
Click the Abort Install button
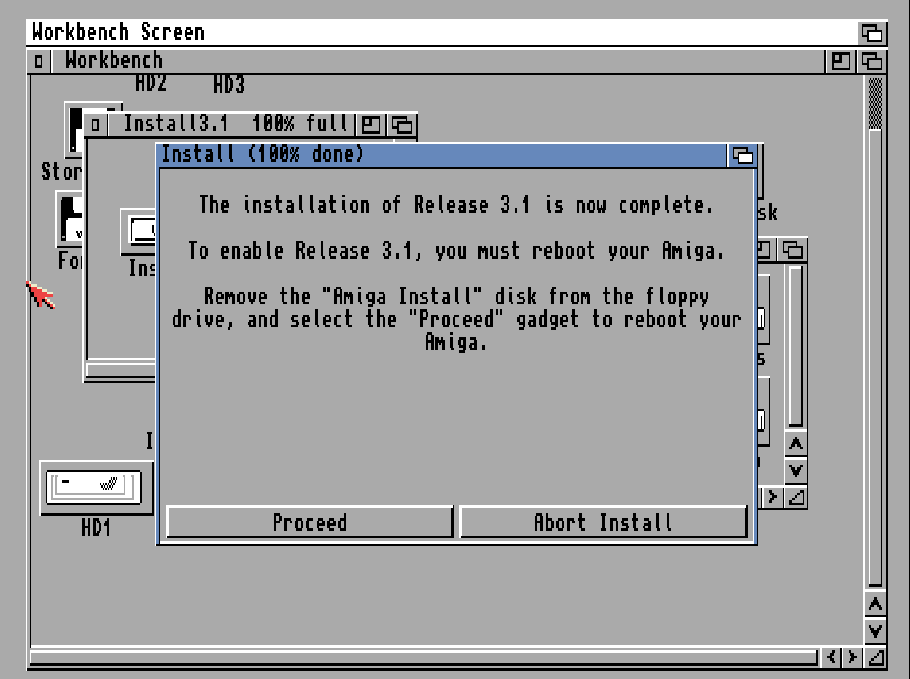(x=603, y=522)
